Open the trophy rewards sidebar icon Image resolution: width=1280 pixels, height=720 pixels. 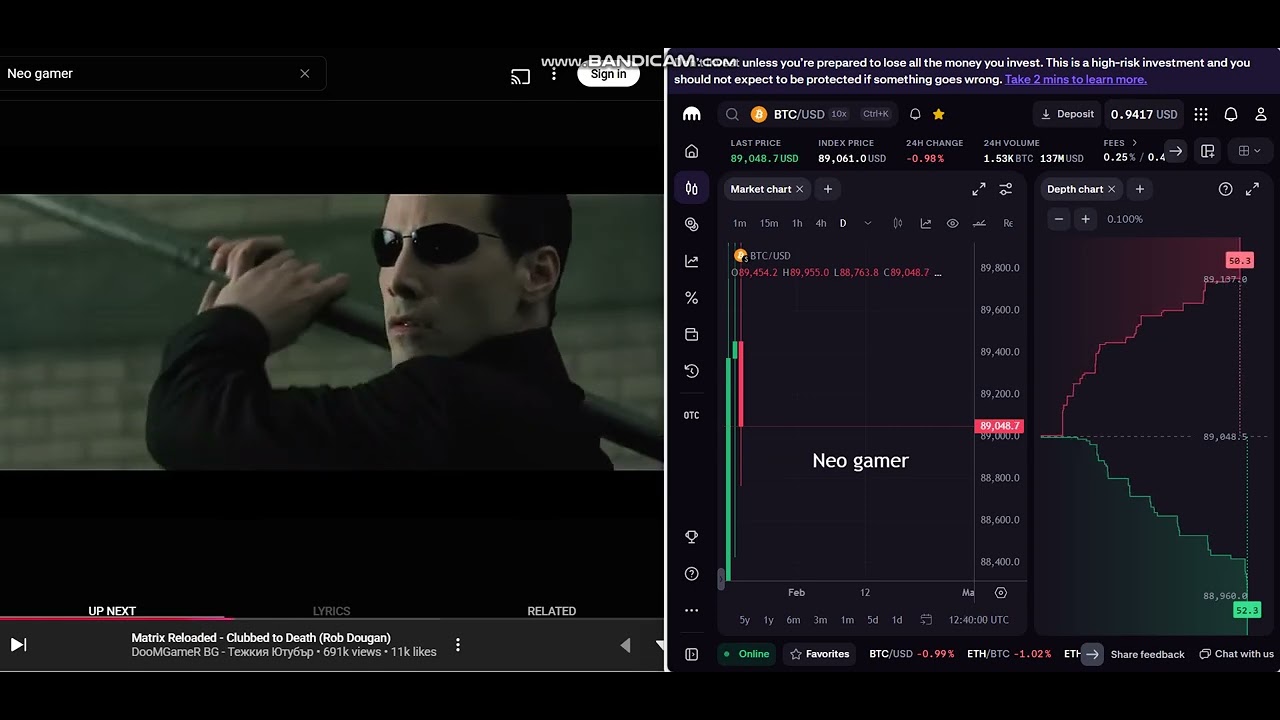pos(691,537)
